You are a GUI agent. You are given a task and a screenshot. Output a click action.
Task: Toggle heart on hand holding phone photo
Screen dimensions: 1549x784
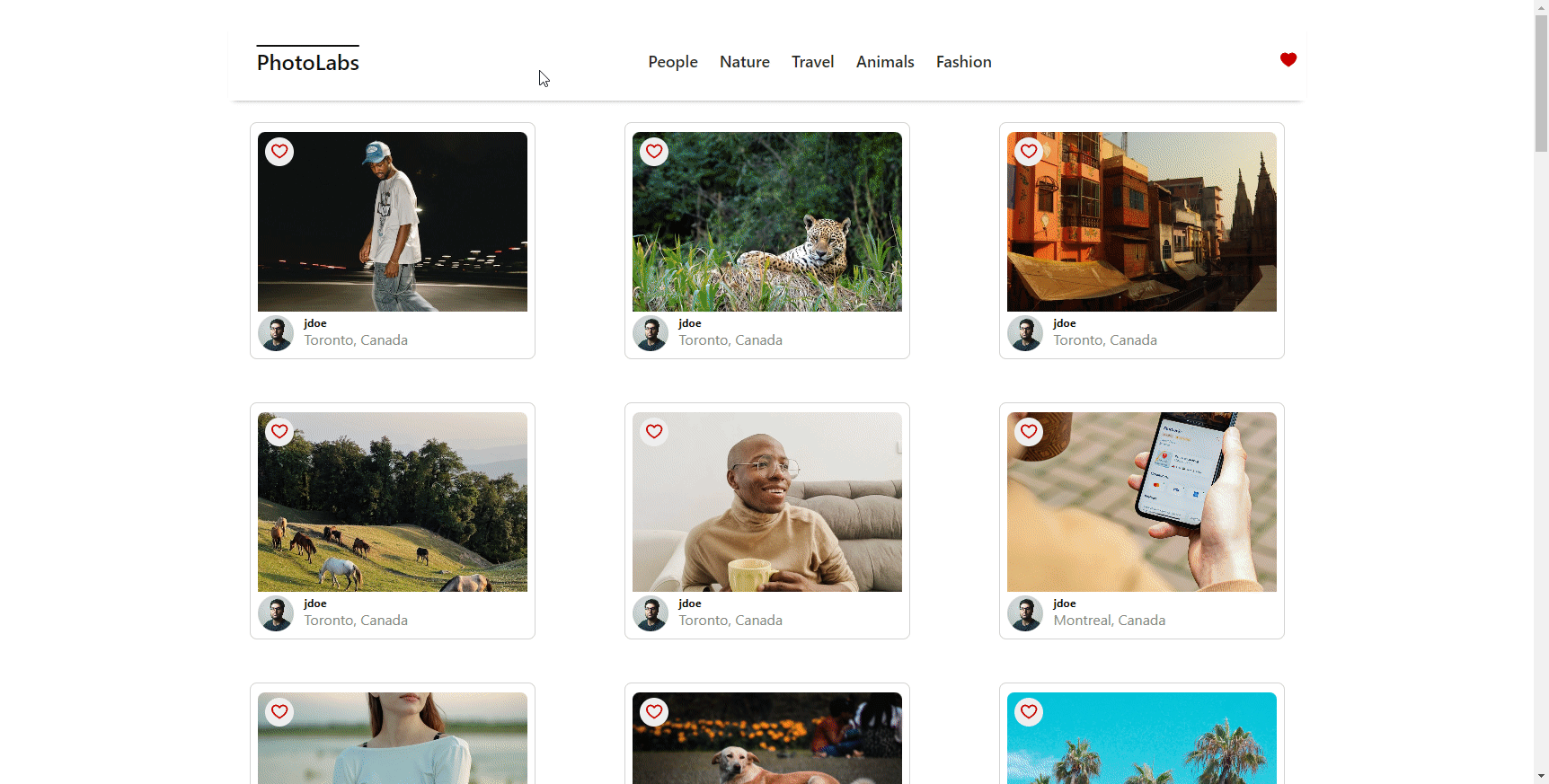pyautogui.click(x=1029, y=432)
